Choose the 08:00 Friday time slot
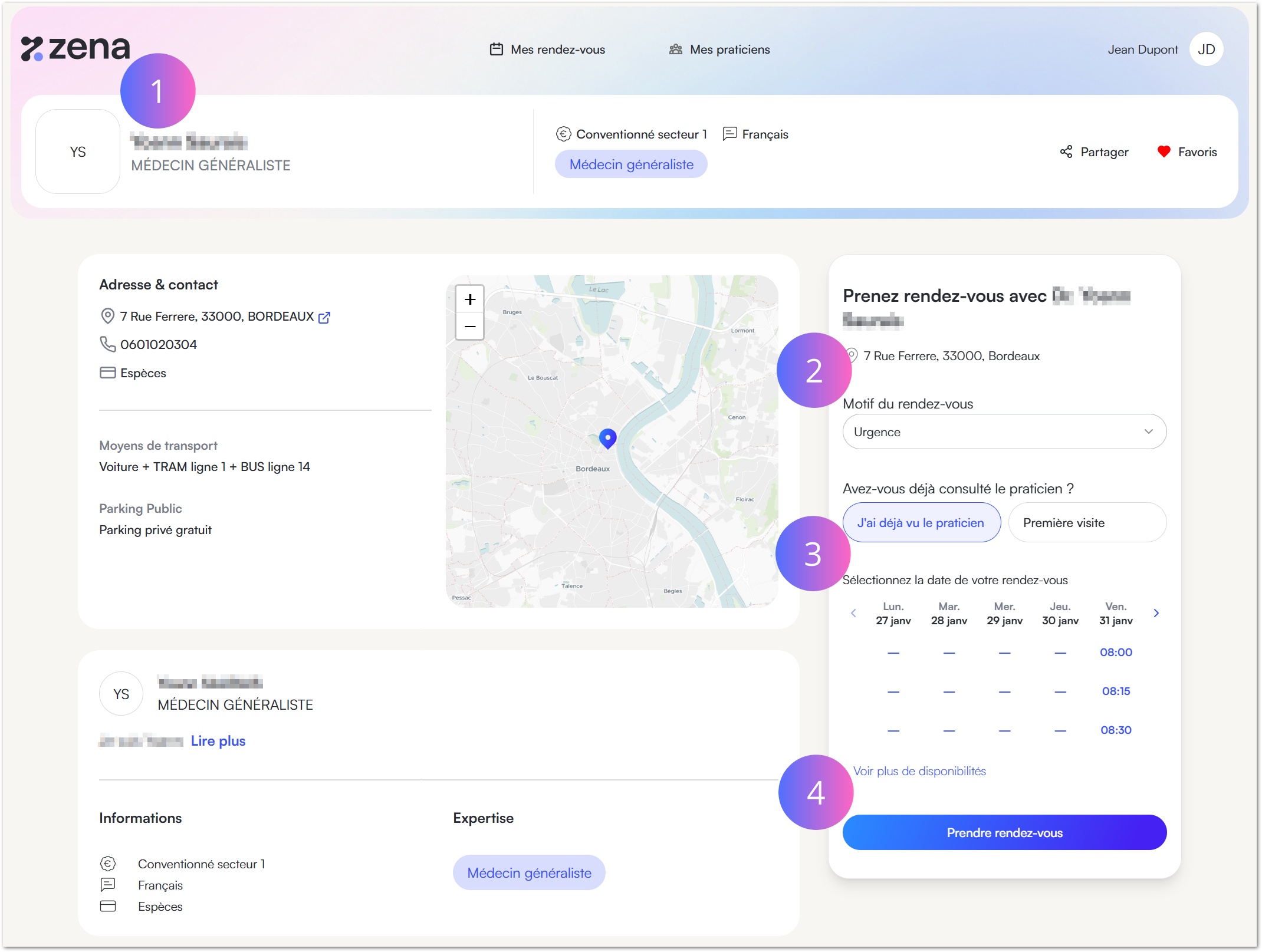 coord(1116,652)
